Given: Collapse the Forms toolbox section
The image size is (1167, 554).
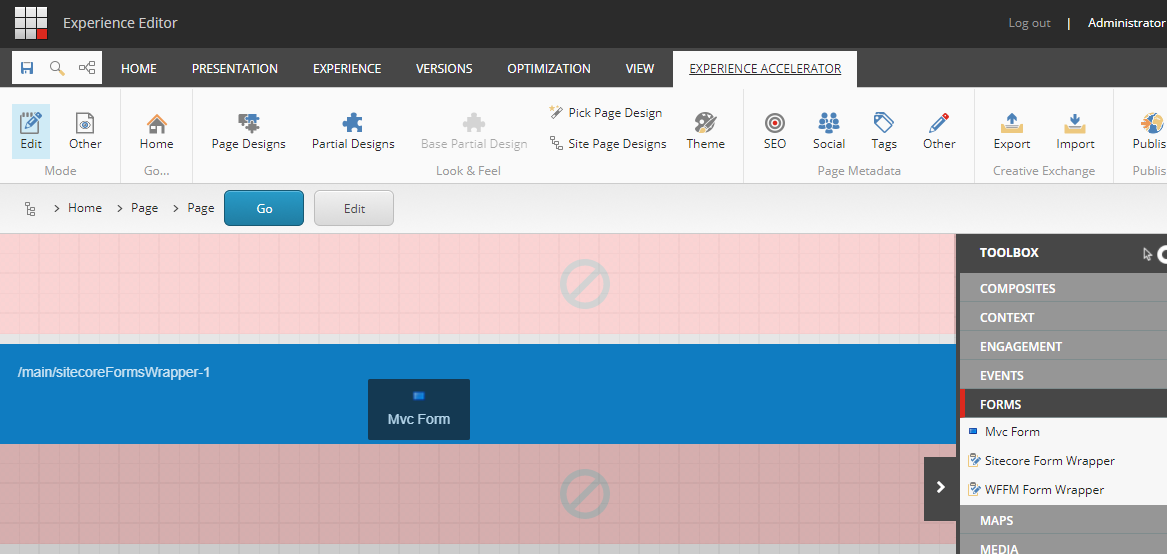Looking at the screenshot, I should (x=1064, y=404).
